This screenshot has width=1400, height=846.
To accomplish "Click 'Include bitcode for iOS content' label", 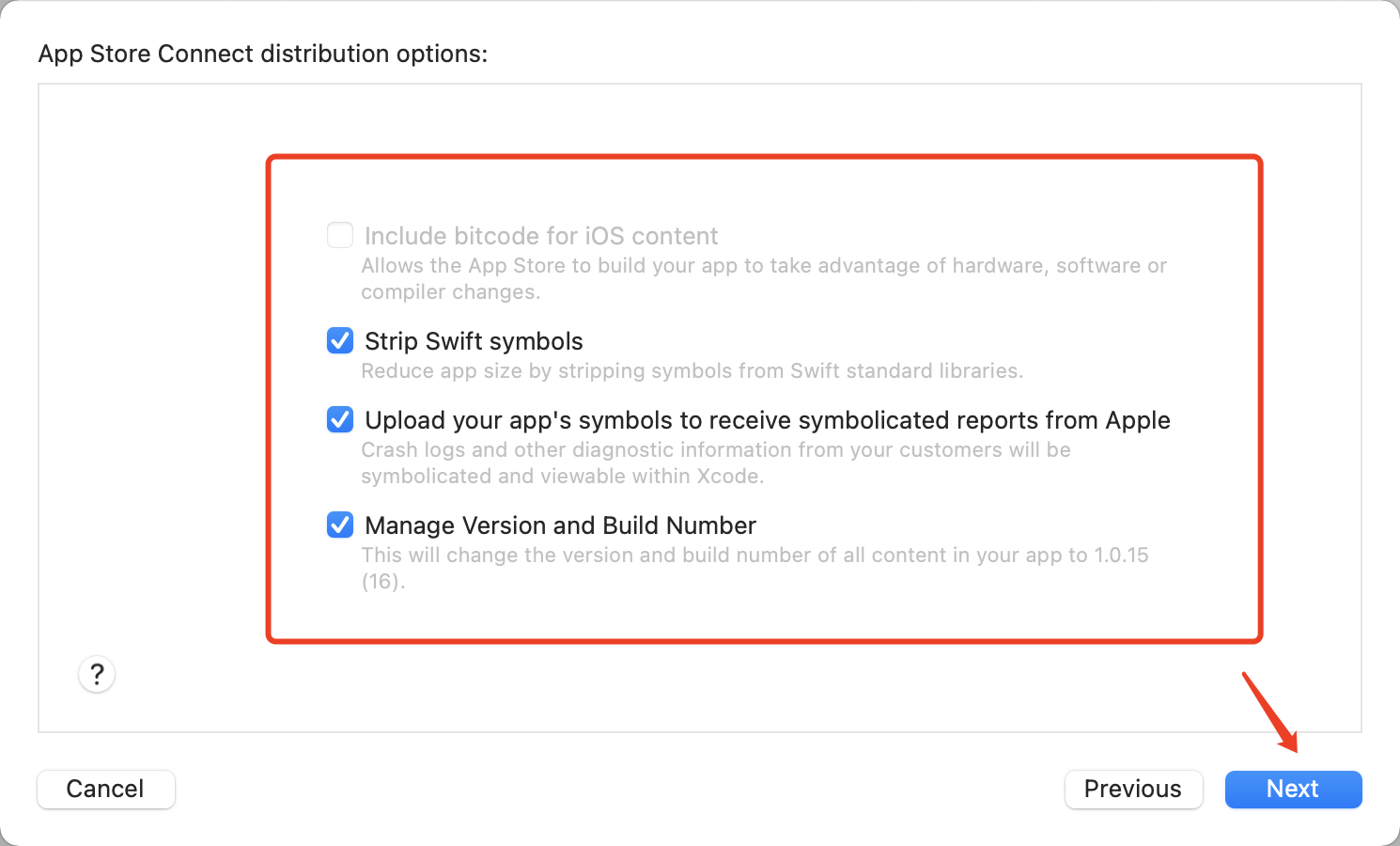I will coord(541,236).
